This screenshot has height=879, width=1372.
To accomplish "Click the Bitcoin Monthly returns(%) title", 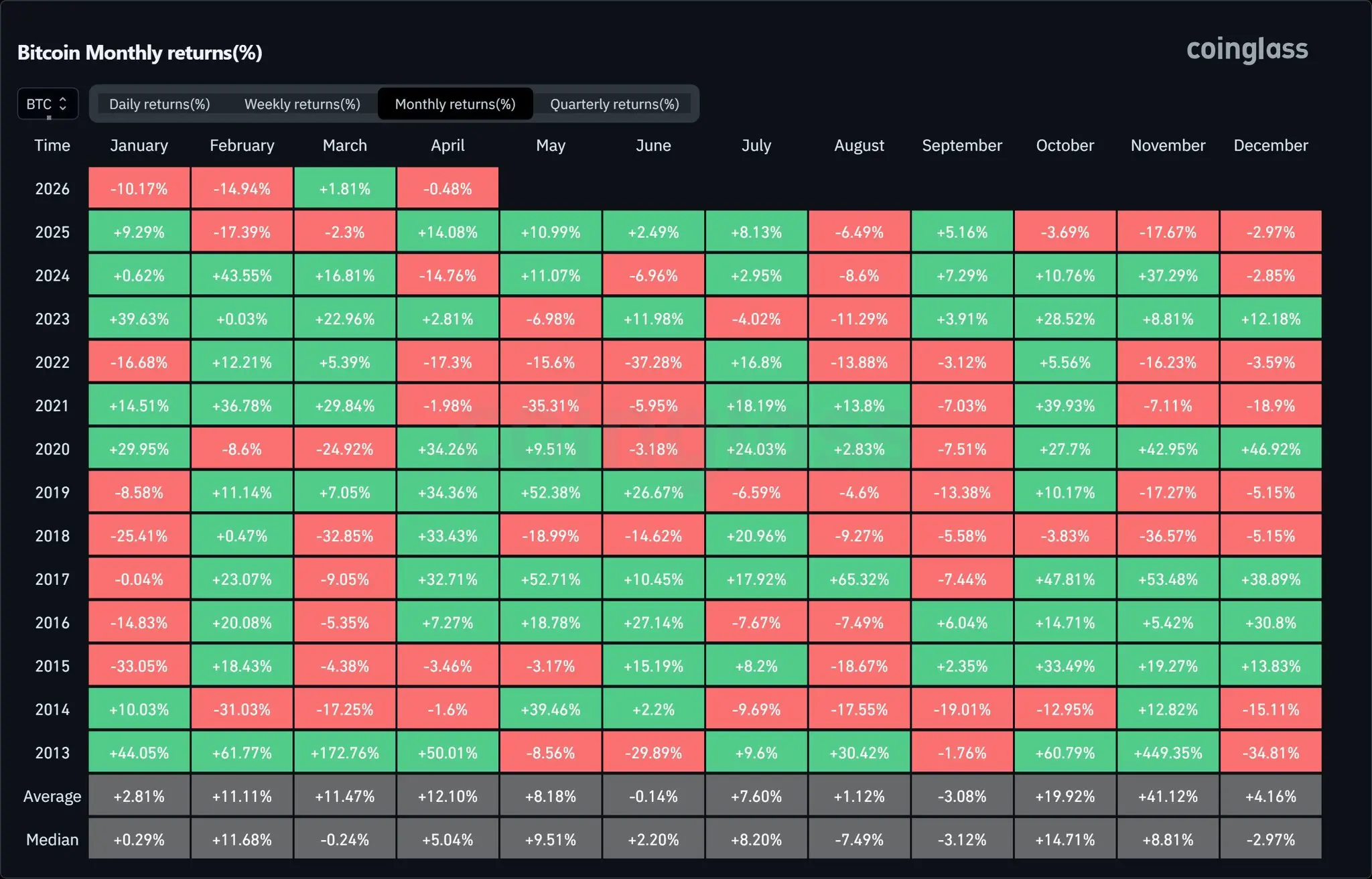I will pos(139,52).
